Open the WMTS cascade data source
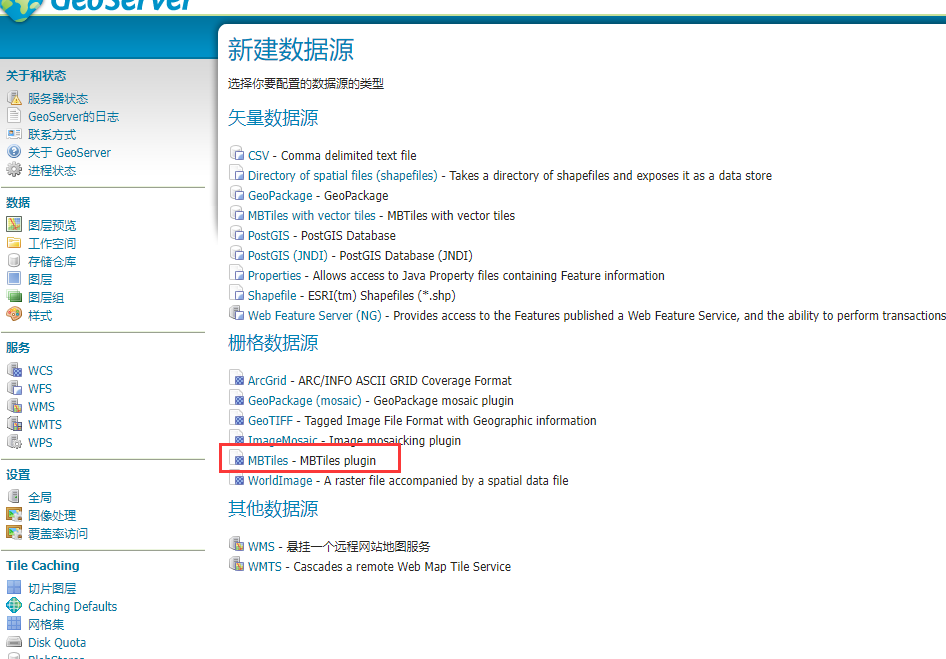The width and height of the screenshot is (946, 659). (x=264, y=567)
